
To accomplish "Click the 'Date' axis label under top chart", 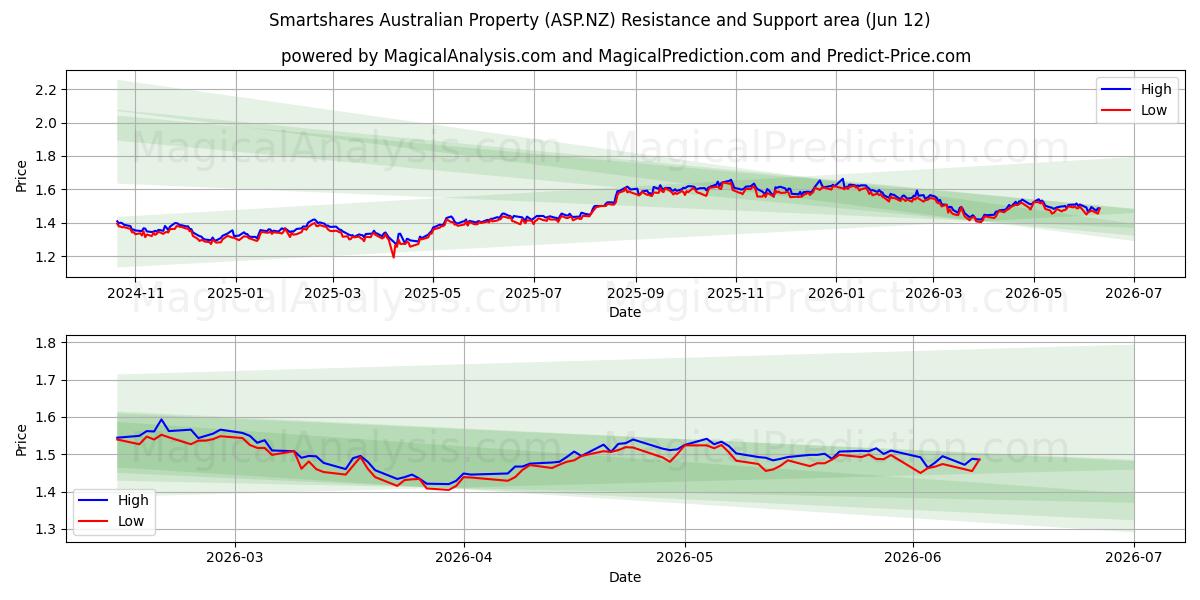I will [625, 312].
